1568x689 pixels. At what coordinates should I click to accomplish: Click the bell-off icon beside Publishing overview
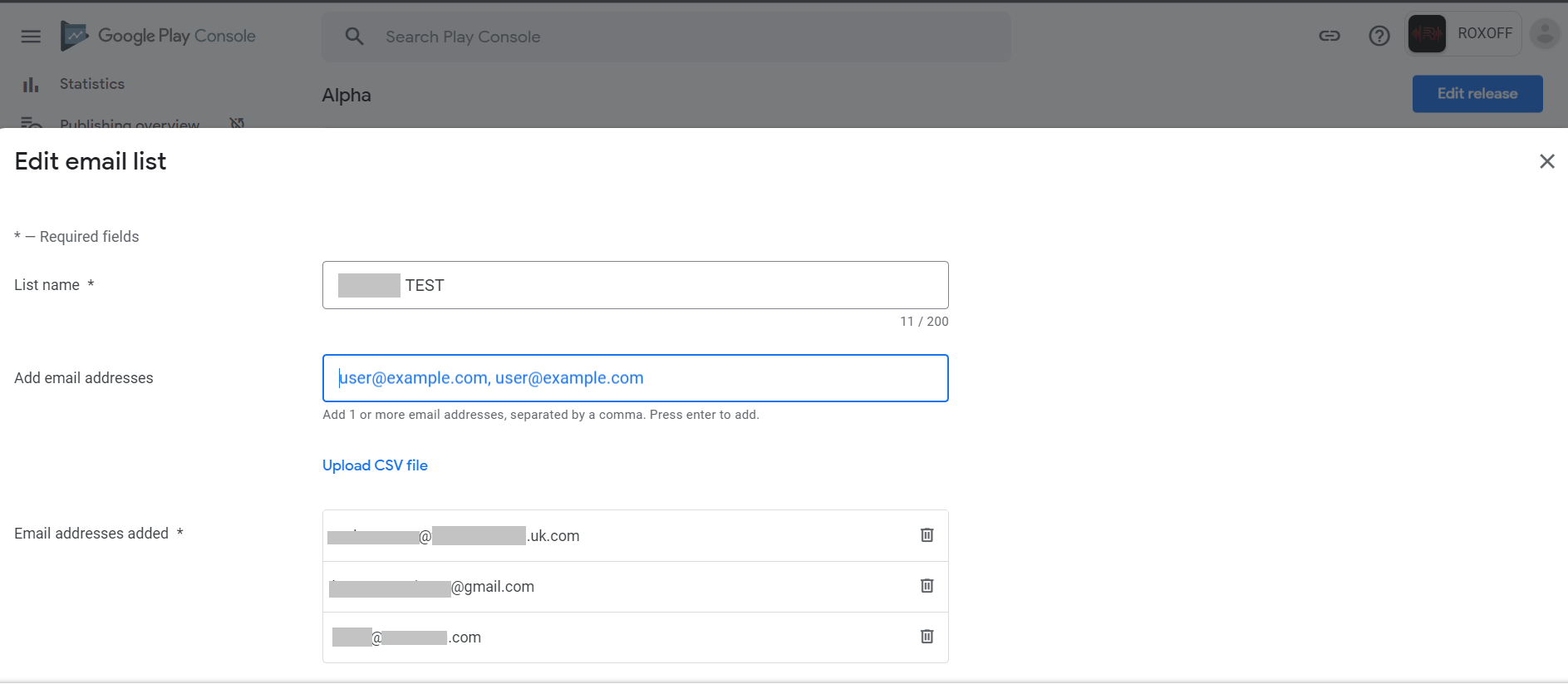coord(237,123)
